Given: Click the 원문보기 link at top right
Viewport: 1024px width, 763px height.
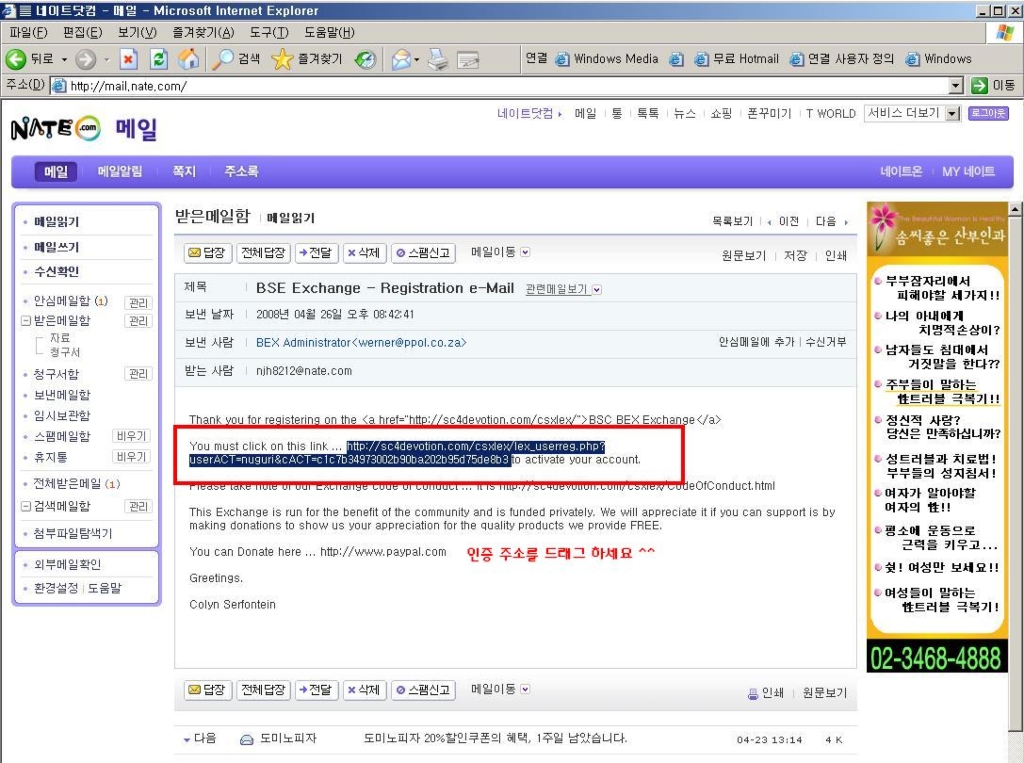Looking at the screenshot, I should (x=743, y=255).
